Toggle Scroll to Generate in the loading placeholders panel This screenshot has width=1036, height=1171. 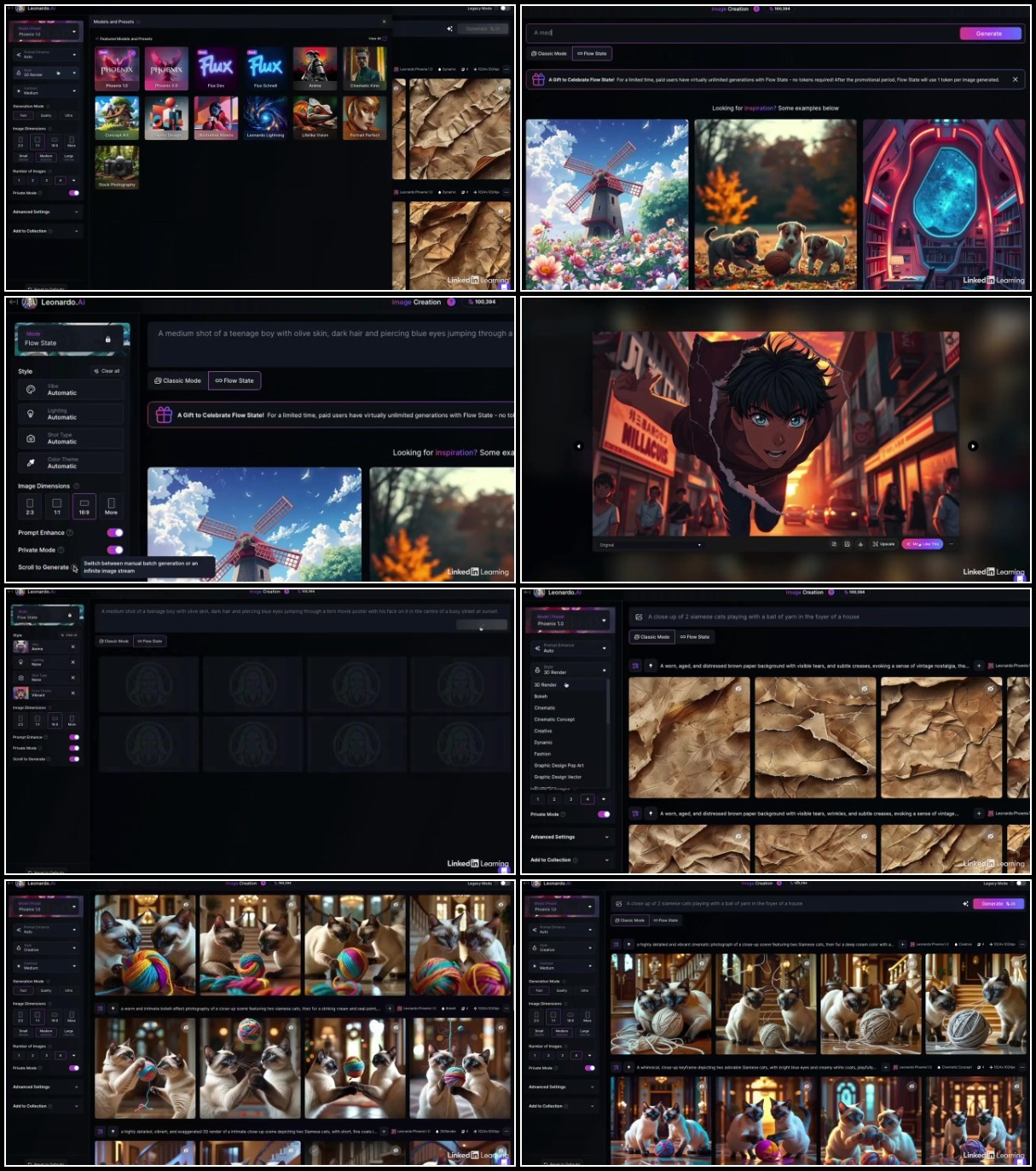coord(74,759)
